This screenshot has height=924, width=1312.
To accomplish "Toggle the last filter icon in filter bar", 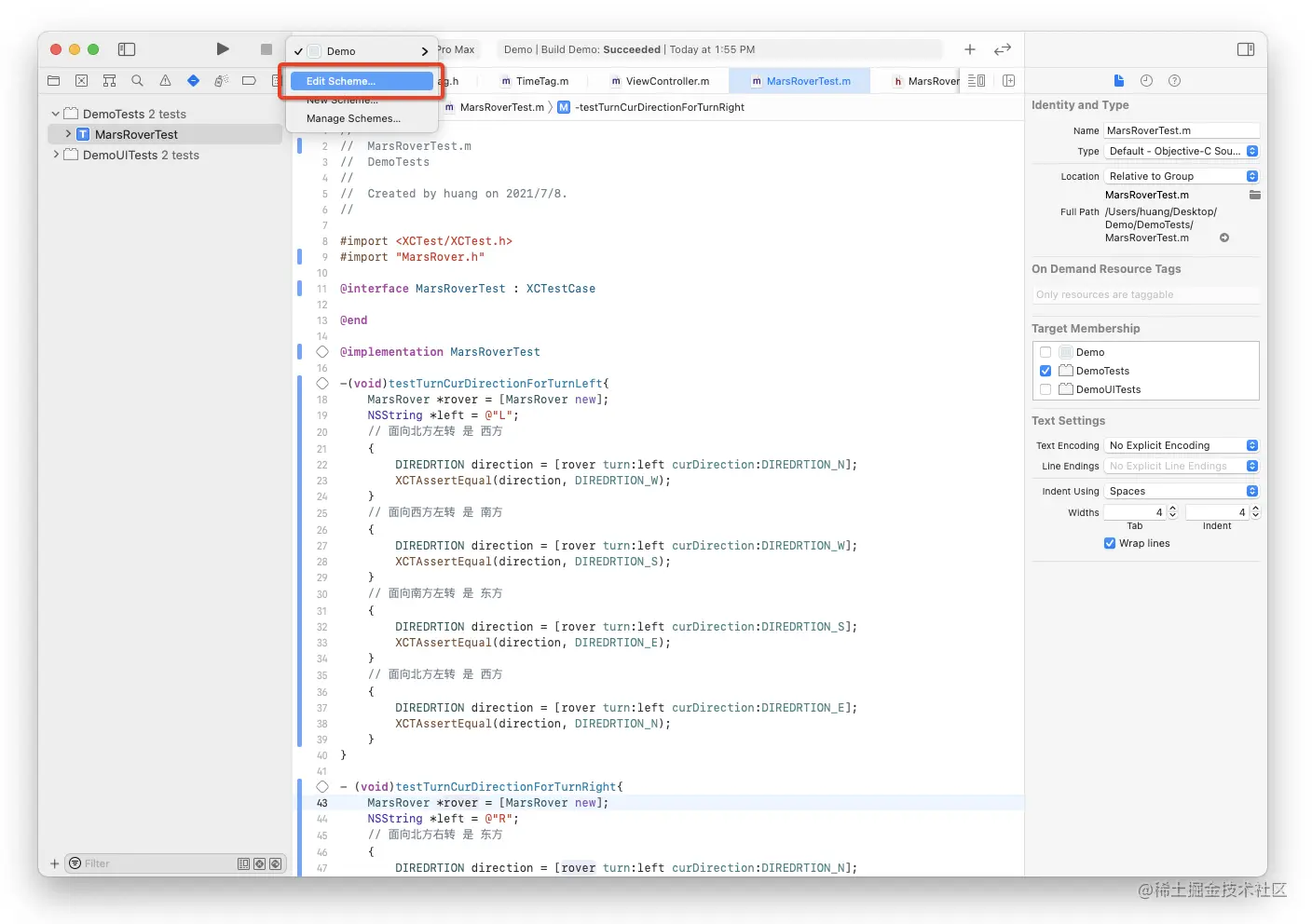I will point(275,863).
